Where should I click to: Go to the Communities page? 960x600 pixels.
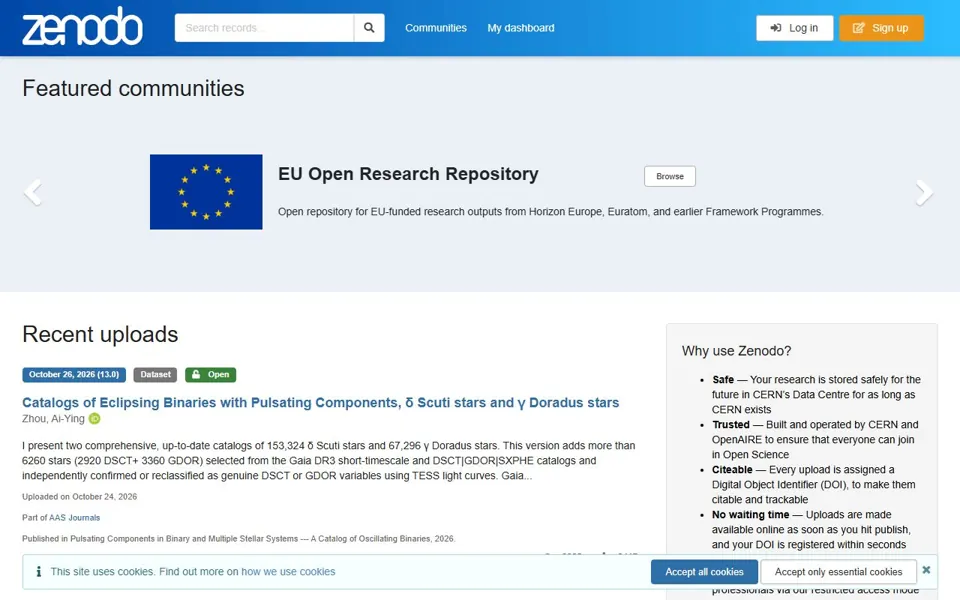pos(436,28)
